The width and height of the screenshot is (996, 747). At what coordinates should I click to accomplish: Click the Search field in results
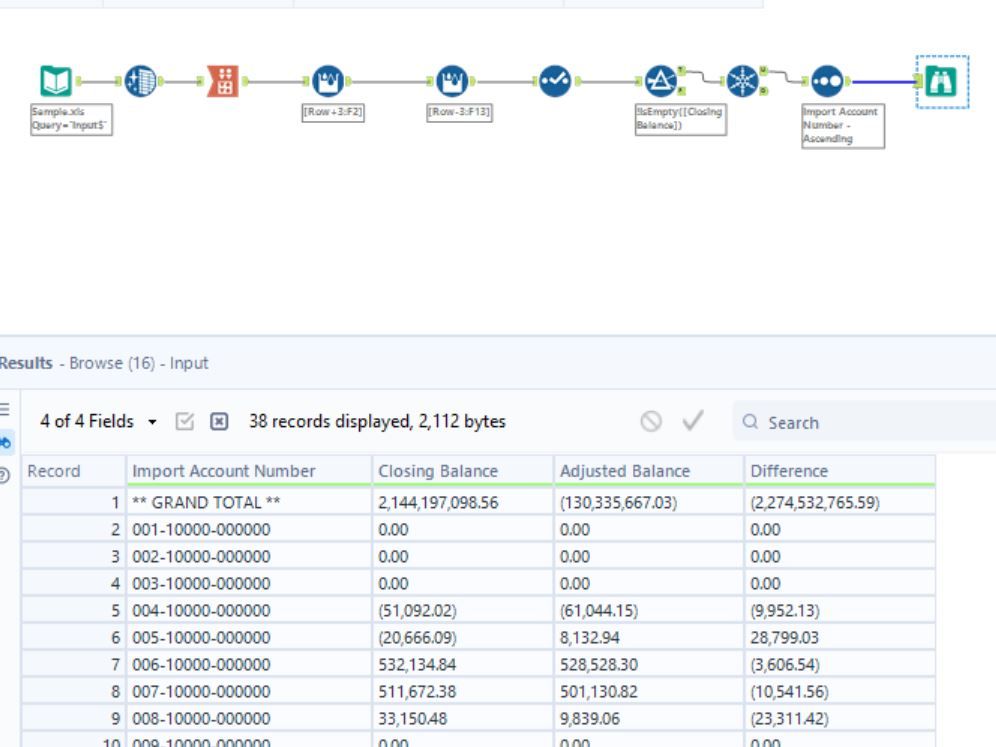coord(864,422)
